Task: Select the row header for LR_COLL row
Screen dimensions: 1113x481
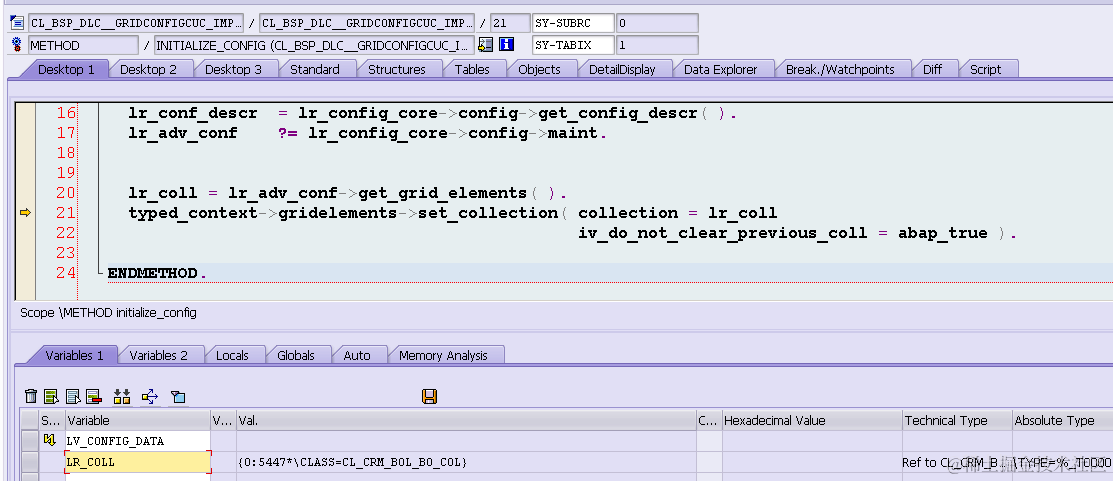Action: tap(28, 462)
